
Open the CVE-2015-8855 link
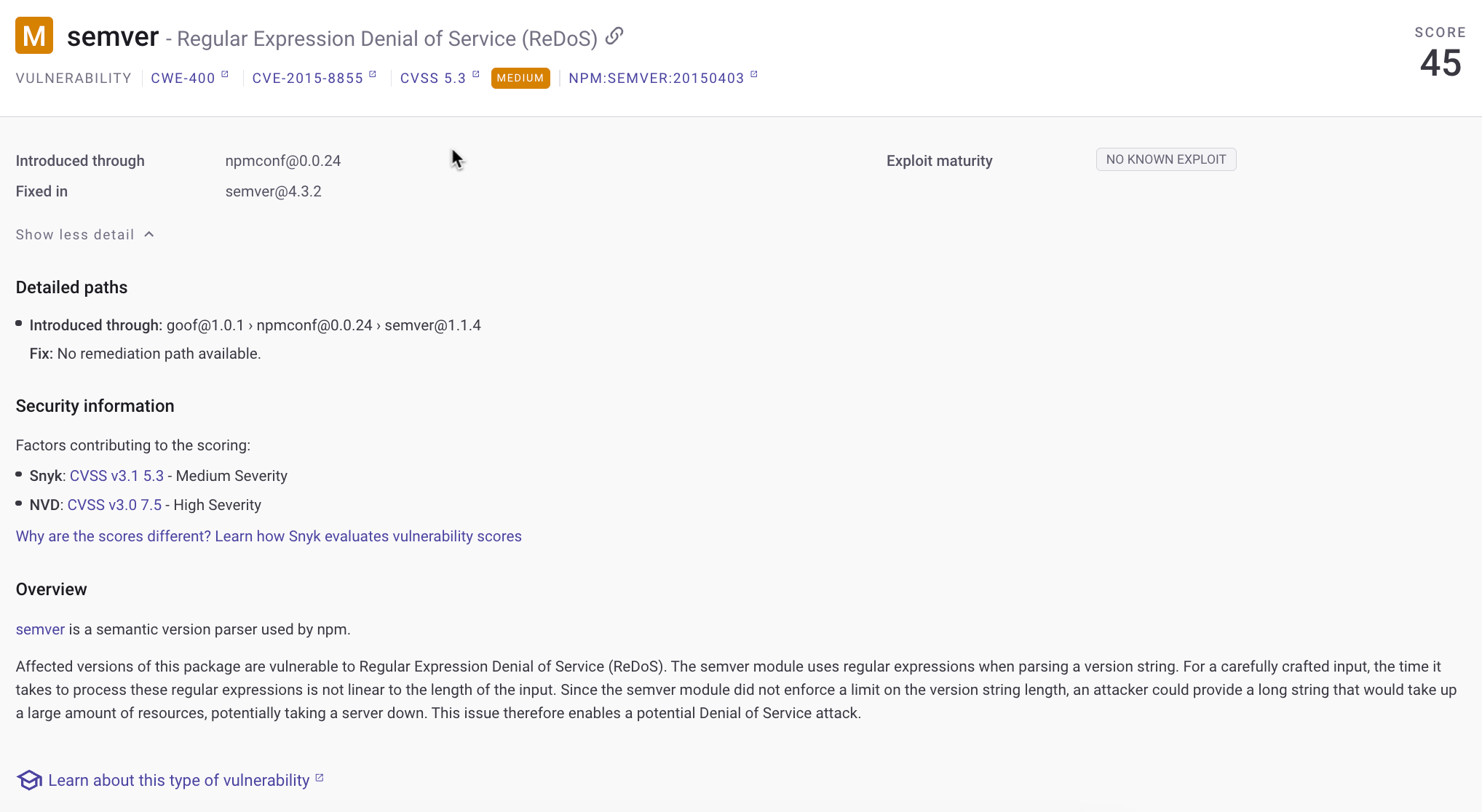click(x=307, y=79)
